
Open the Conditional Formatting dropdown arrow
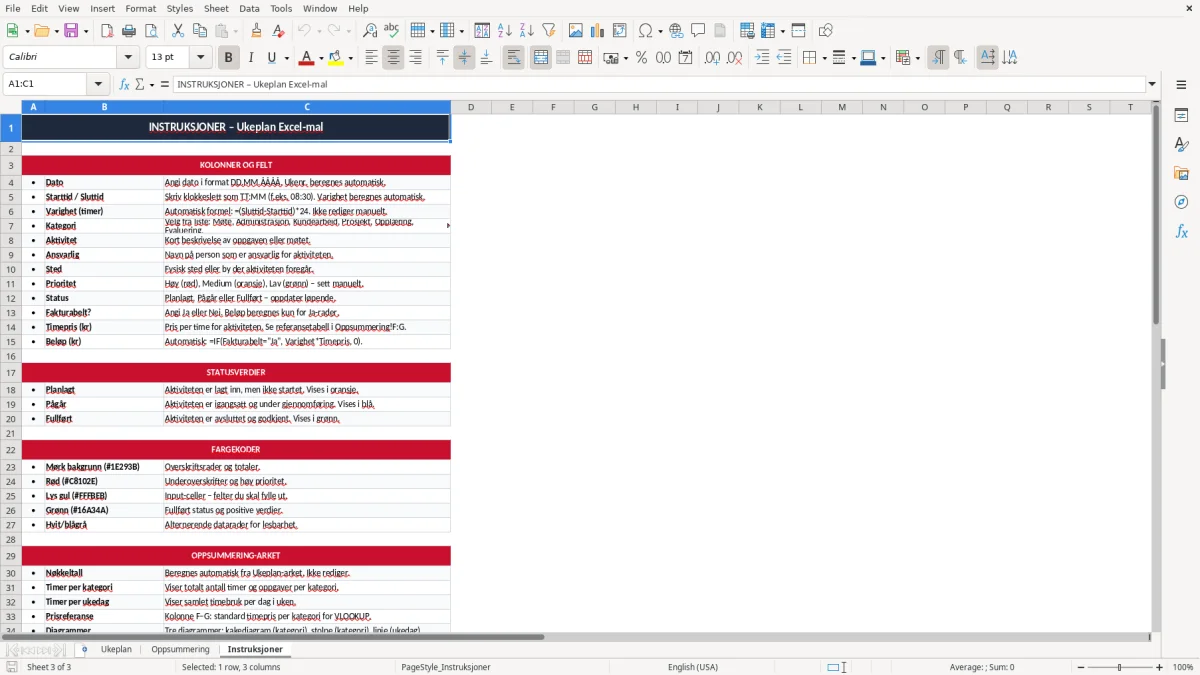[917, 58]
